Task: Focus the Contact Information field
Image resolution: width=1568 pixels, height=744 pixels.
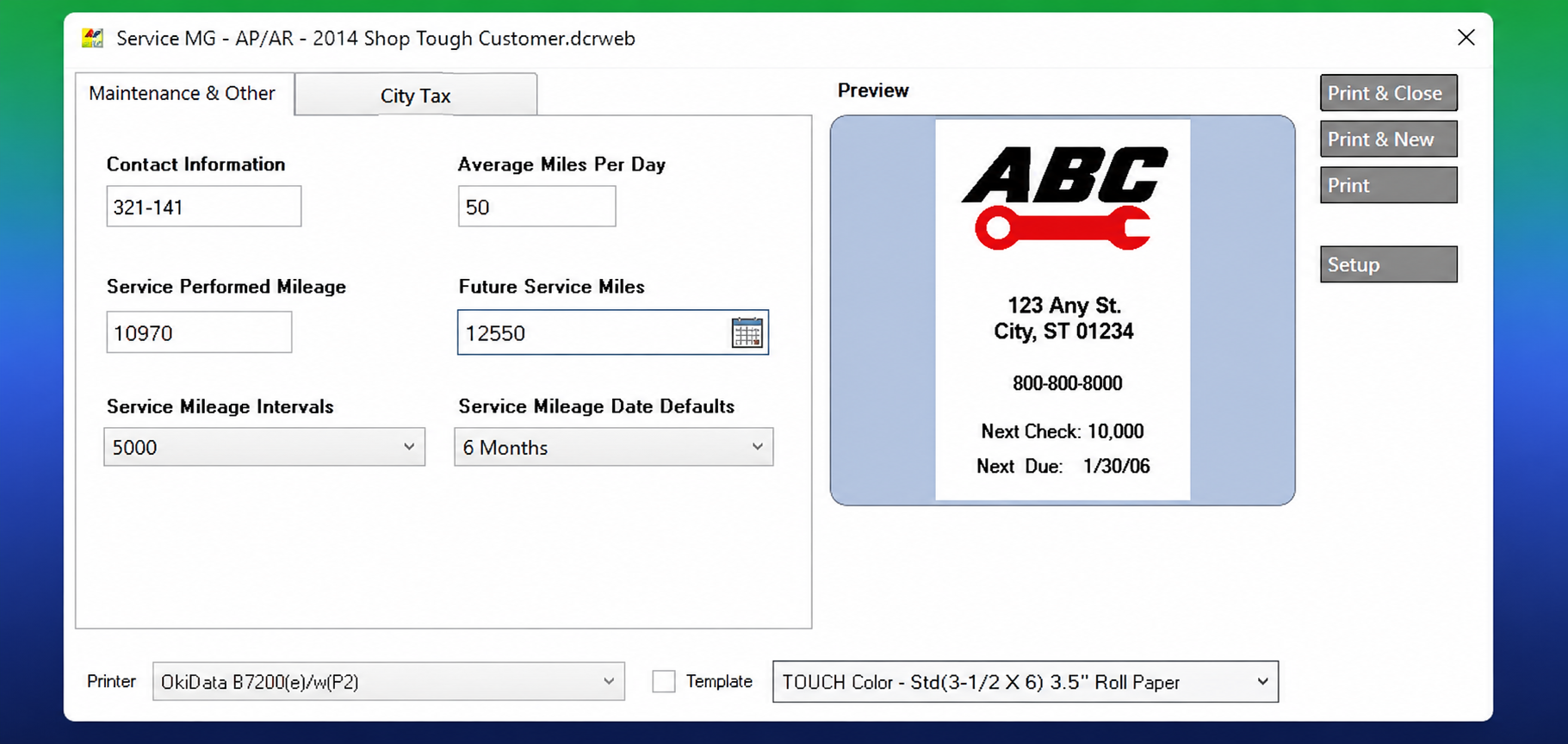Action: (204, 207)
